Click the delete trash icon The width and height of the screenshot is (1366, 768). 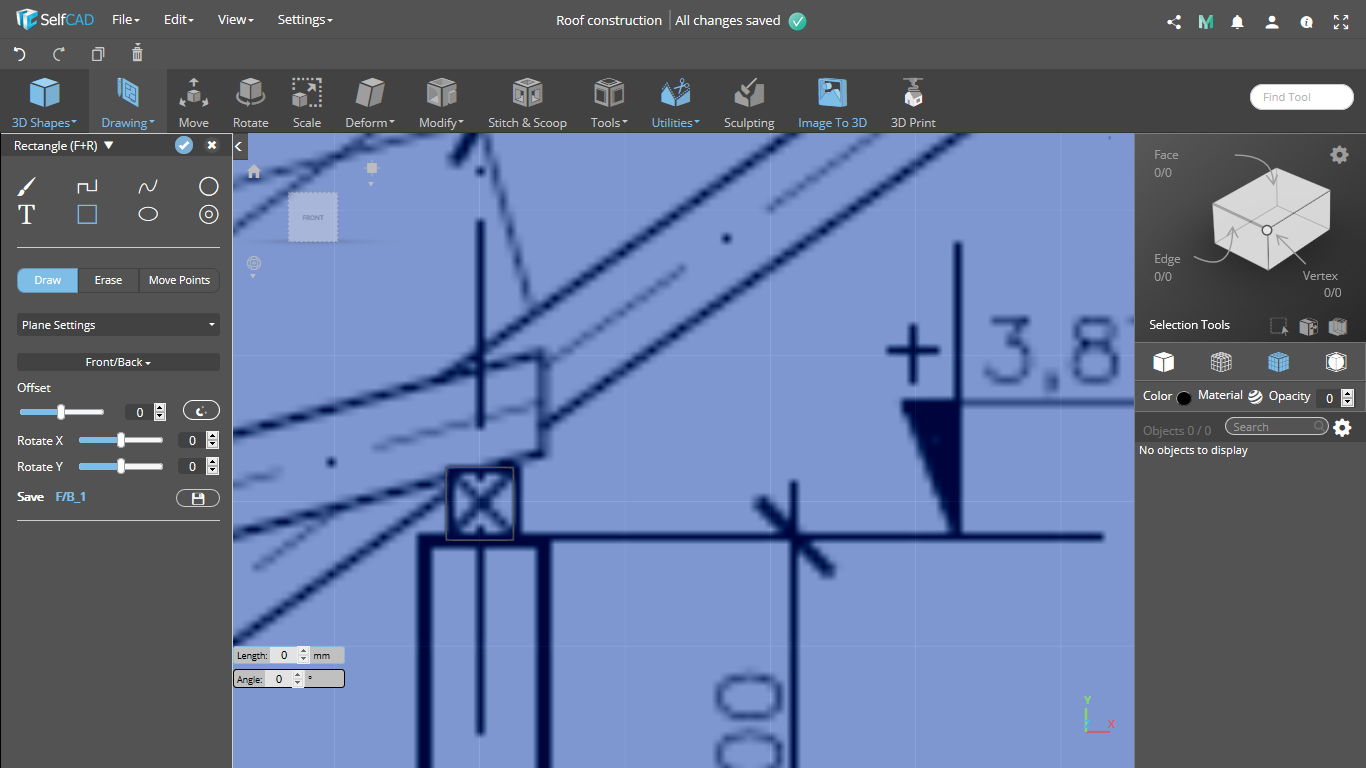[x=138, y=53]
